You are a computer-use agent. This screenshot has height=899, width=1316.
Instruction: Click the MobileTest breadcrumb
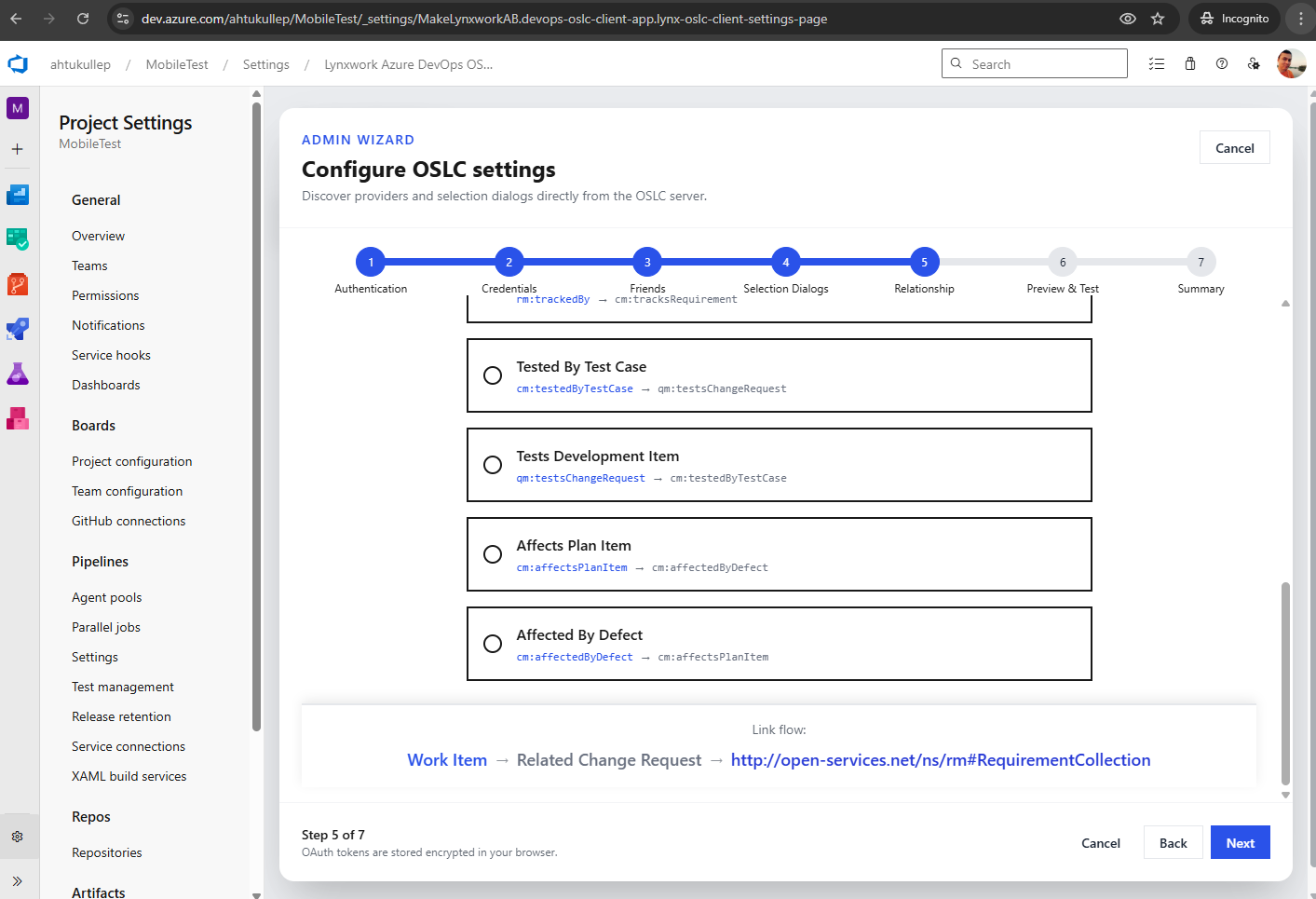pyautogui.click(x=177, y=64)
